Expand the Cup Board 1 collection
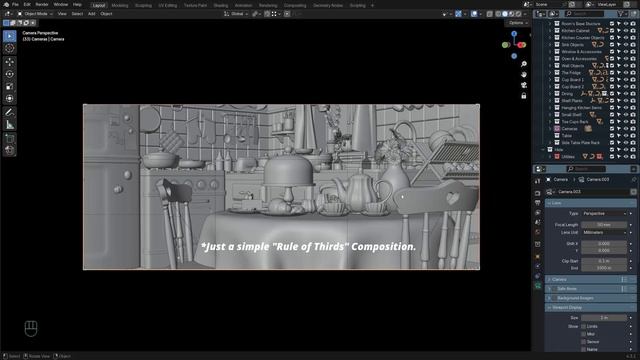 [550, 80]
